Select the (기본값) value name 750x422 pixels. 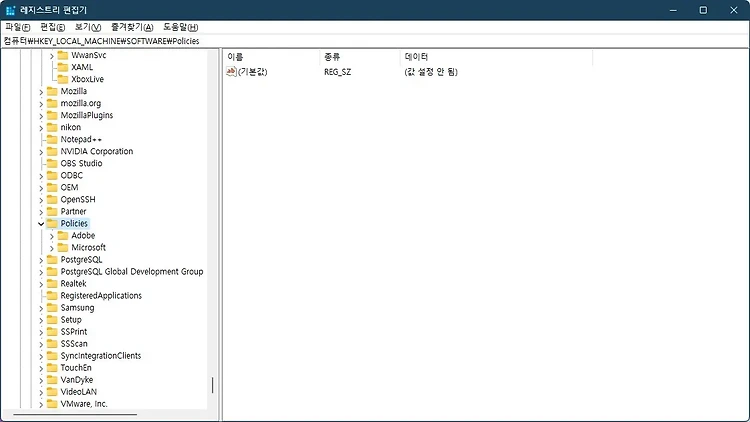click(253, 72)
